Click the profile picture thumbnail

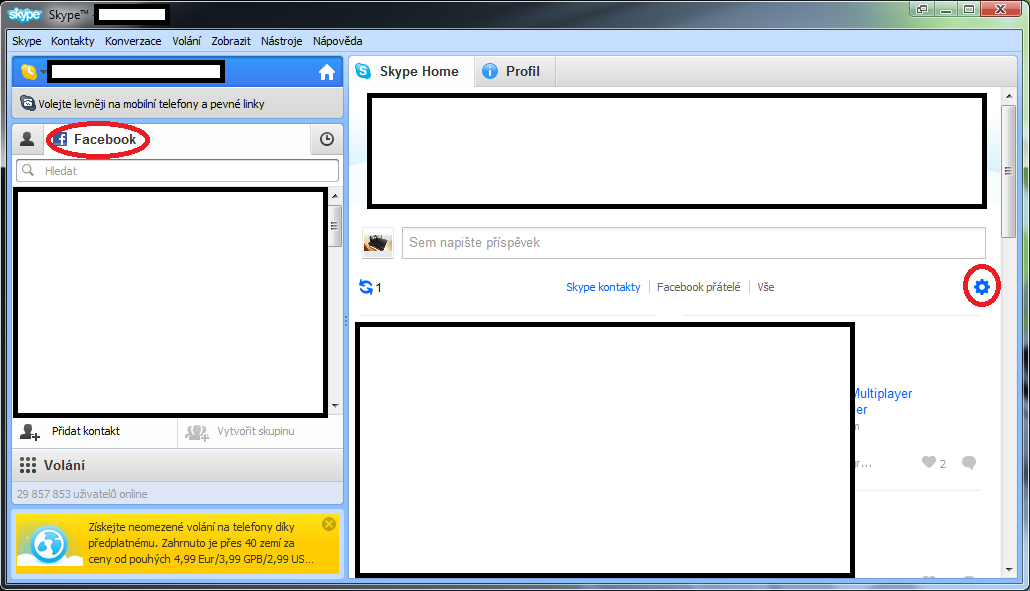click(x=378, y=243)
